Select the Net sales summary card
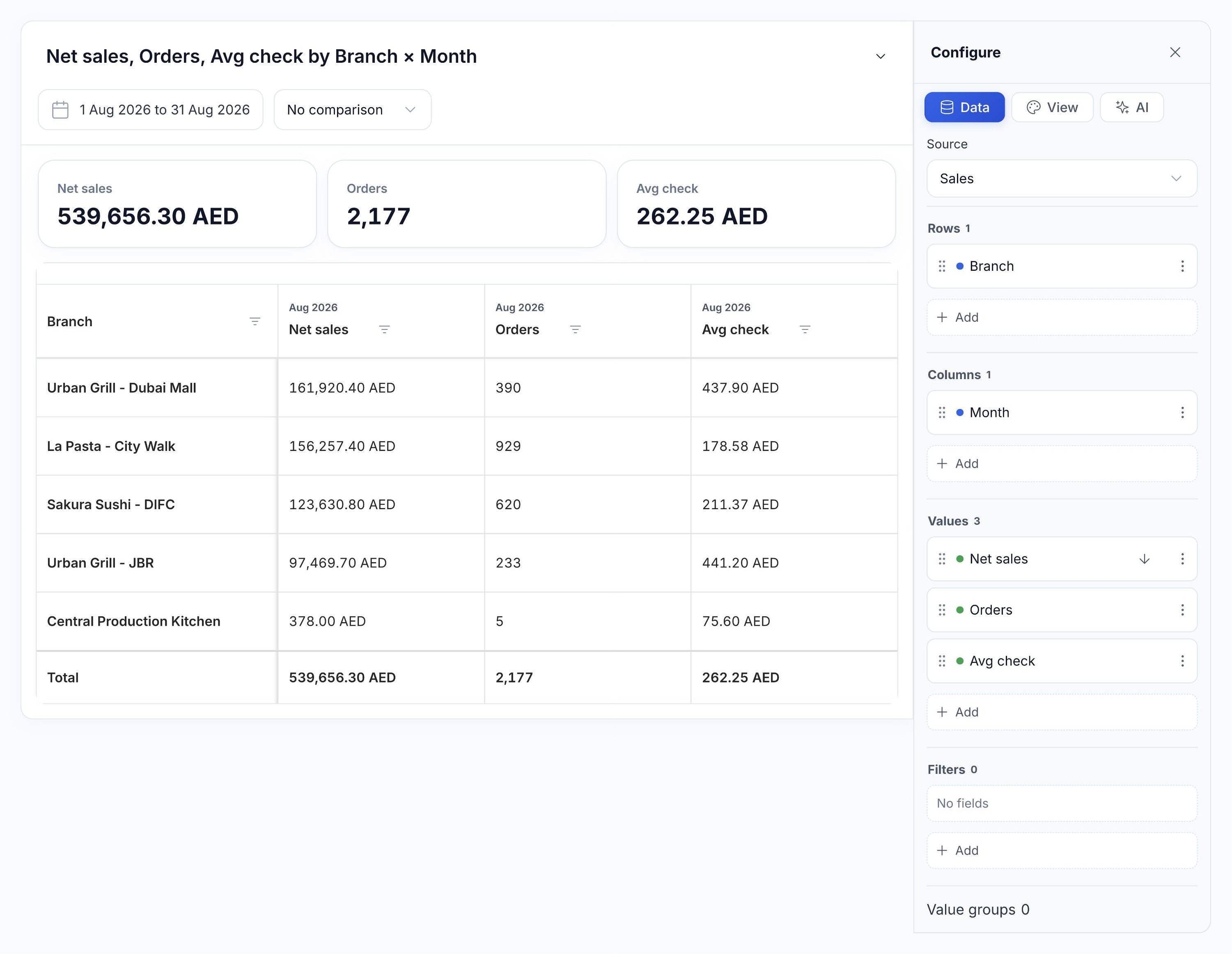The height and width of the screenshot is (954, 1232). point(177,204)
